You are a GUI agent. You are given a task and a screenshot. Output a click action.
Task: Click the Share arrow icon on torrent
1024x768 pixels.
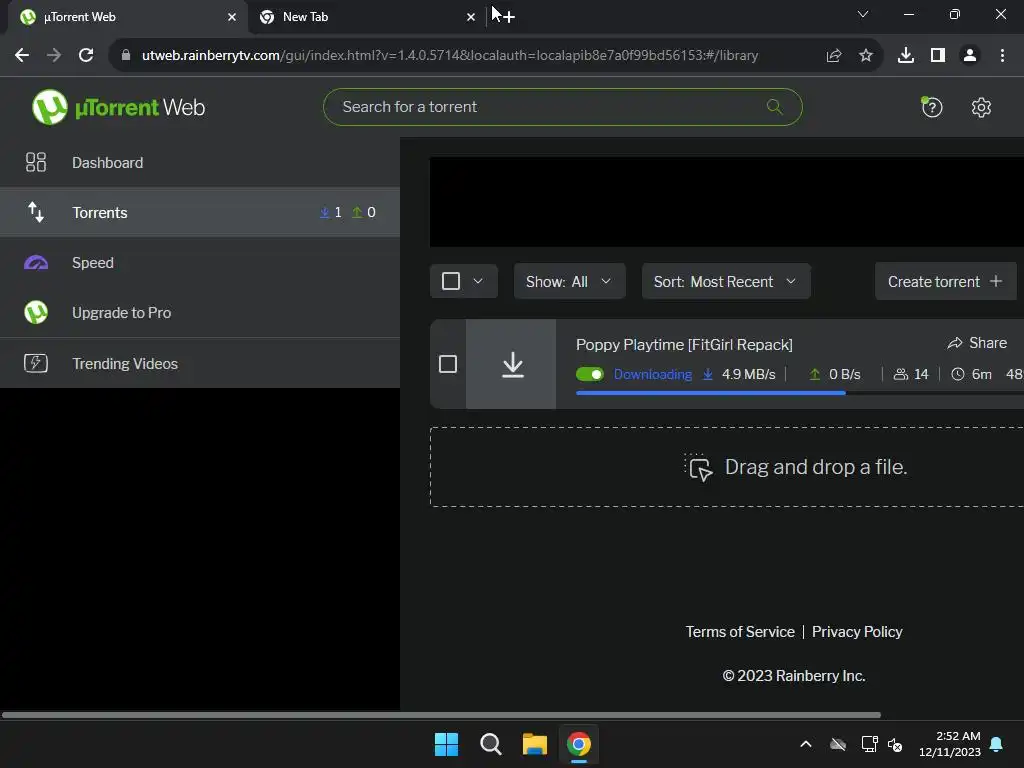click(x=955, y=343)
